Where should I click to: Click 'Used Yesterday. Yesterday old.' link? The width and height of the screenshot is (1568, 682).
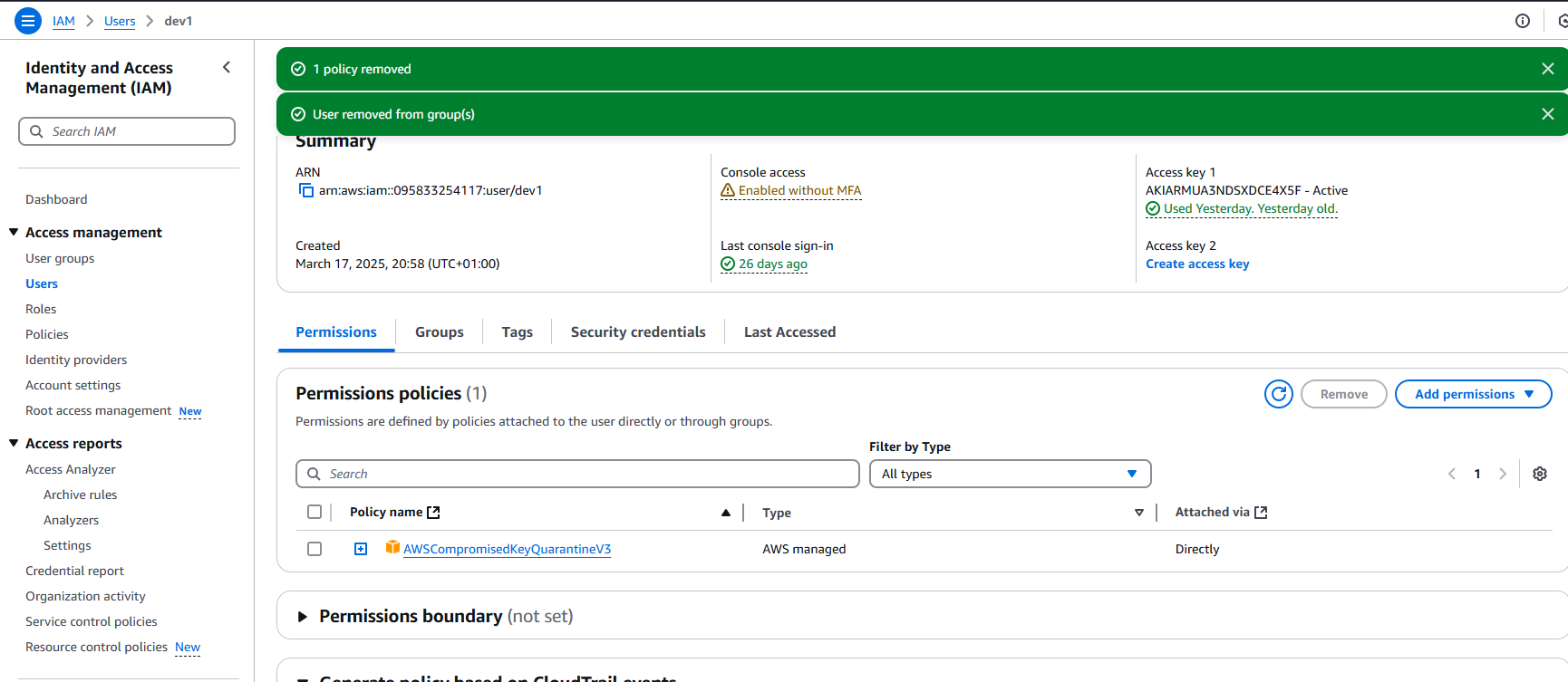coord(1251,208)
